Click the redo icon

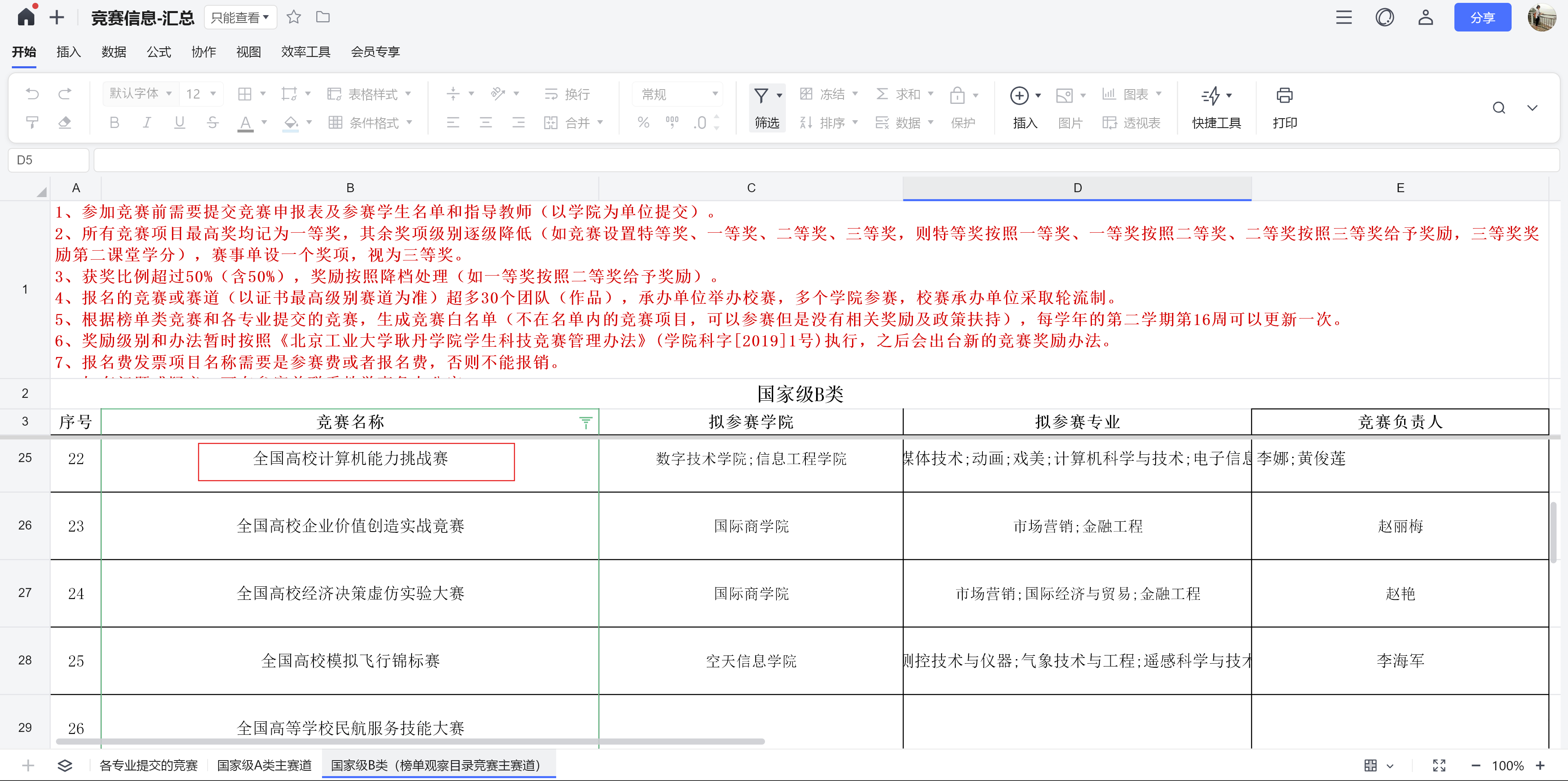click(65, 94)
